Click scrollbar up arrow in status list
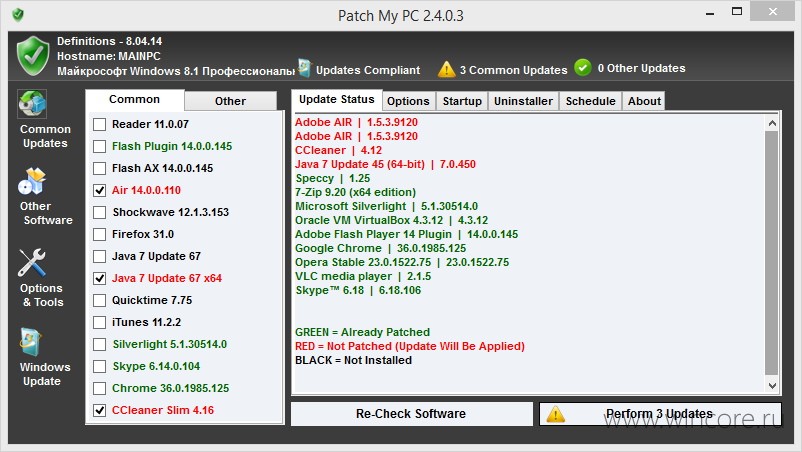The image size is (802, 452). 772,123
